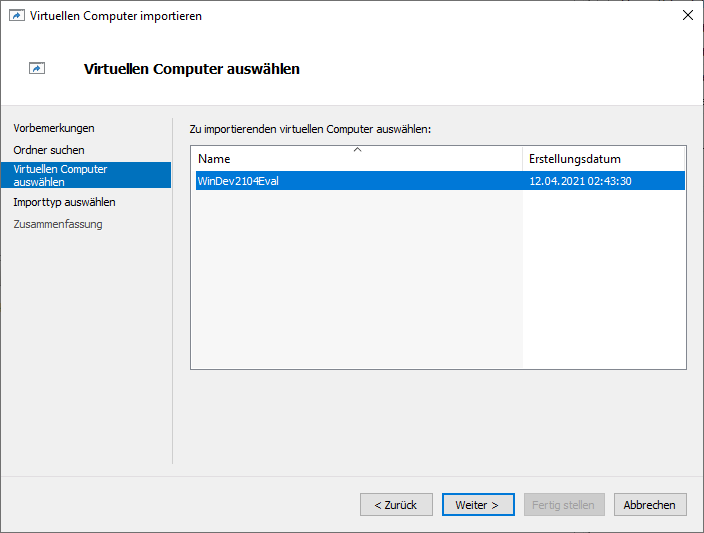This screenshot has height=533, width=704.
Task: Open the Ordner suchen step
Action: (x=49, y=150)
